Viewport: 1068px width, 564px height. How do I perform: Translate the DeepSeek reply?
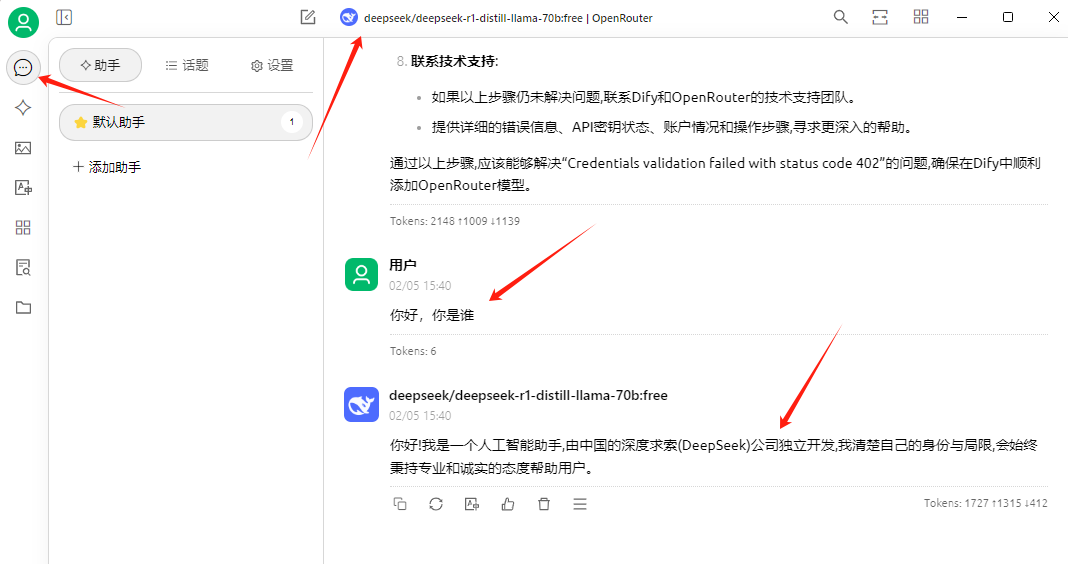472,504
